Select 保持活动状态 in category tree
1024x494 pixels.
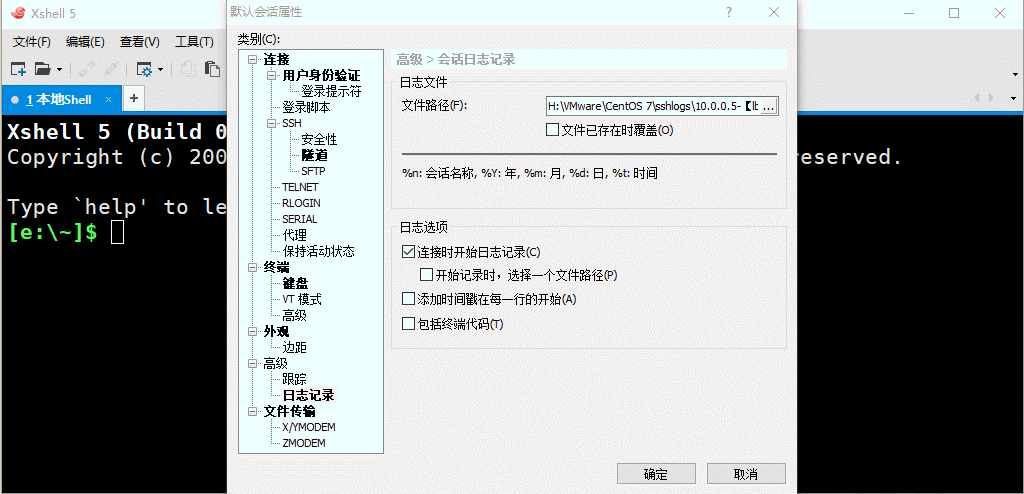click(319, 252)
